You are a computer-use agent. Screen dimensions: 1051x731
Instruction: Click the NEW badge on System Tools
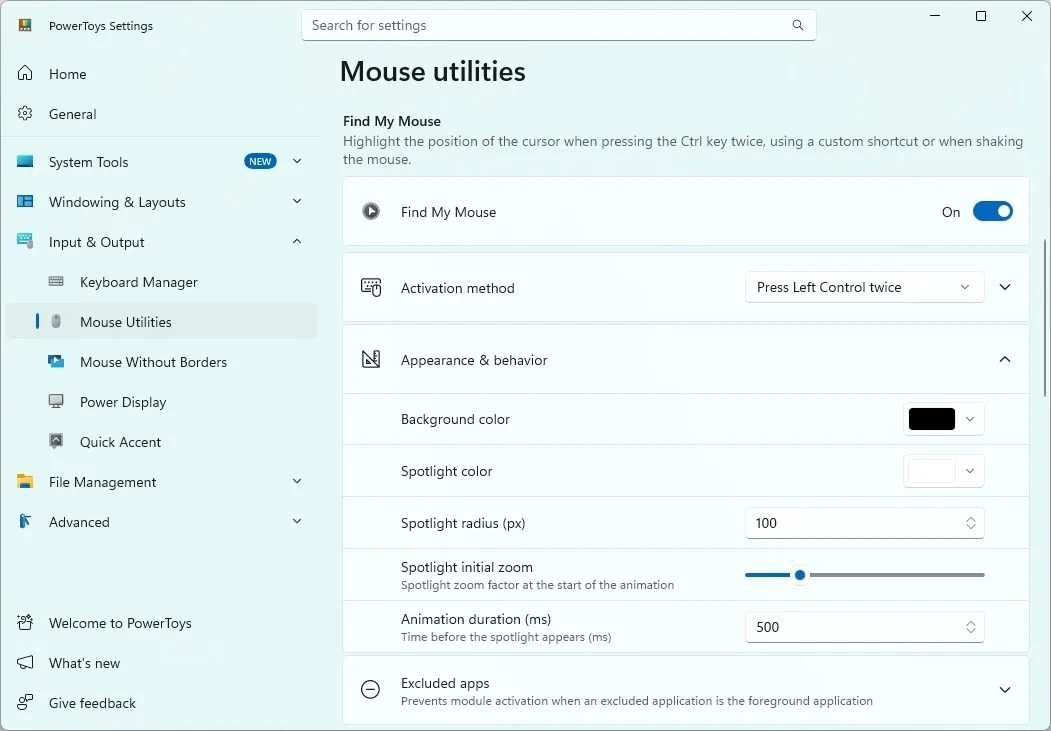click(260, 161)
